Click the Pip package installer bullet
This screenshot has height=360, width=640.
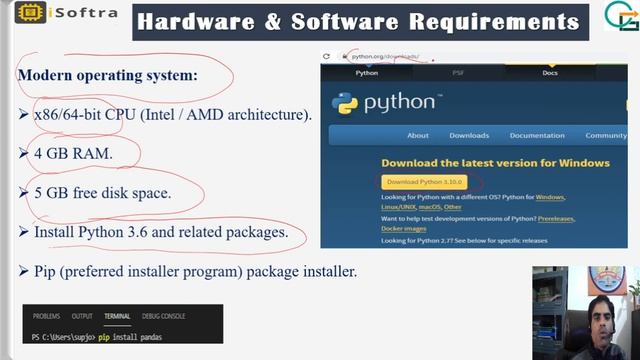196,271
